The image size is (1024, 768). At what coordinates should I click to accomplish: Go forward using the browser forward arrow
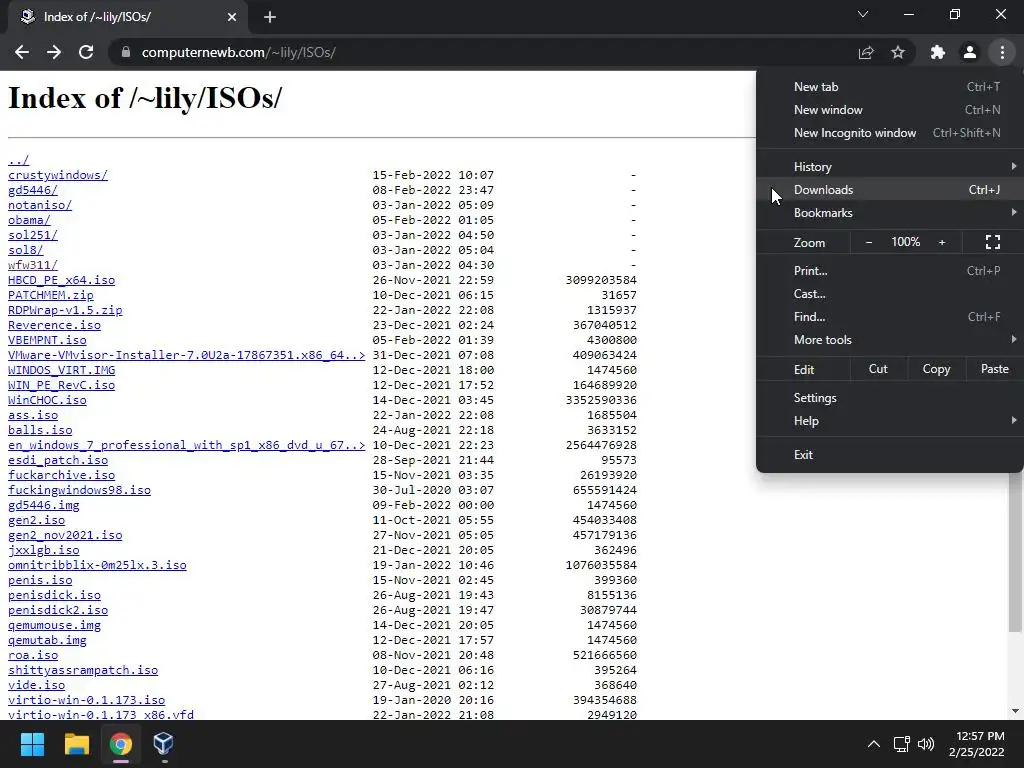coord(54,52)
